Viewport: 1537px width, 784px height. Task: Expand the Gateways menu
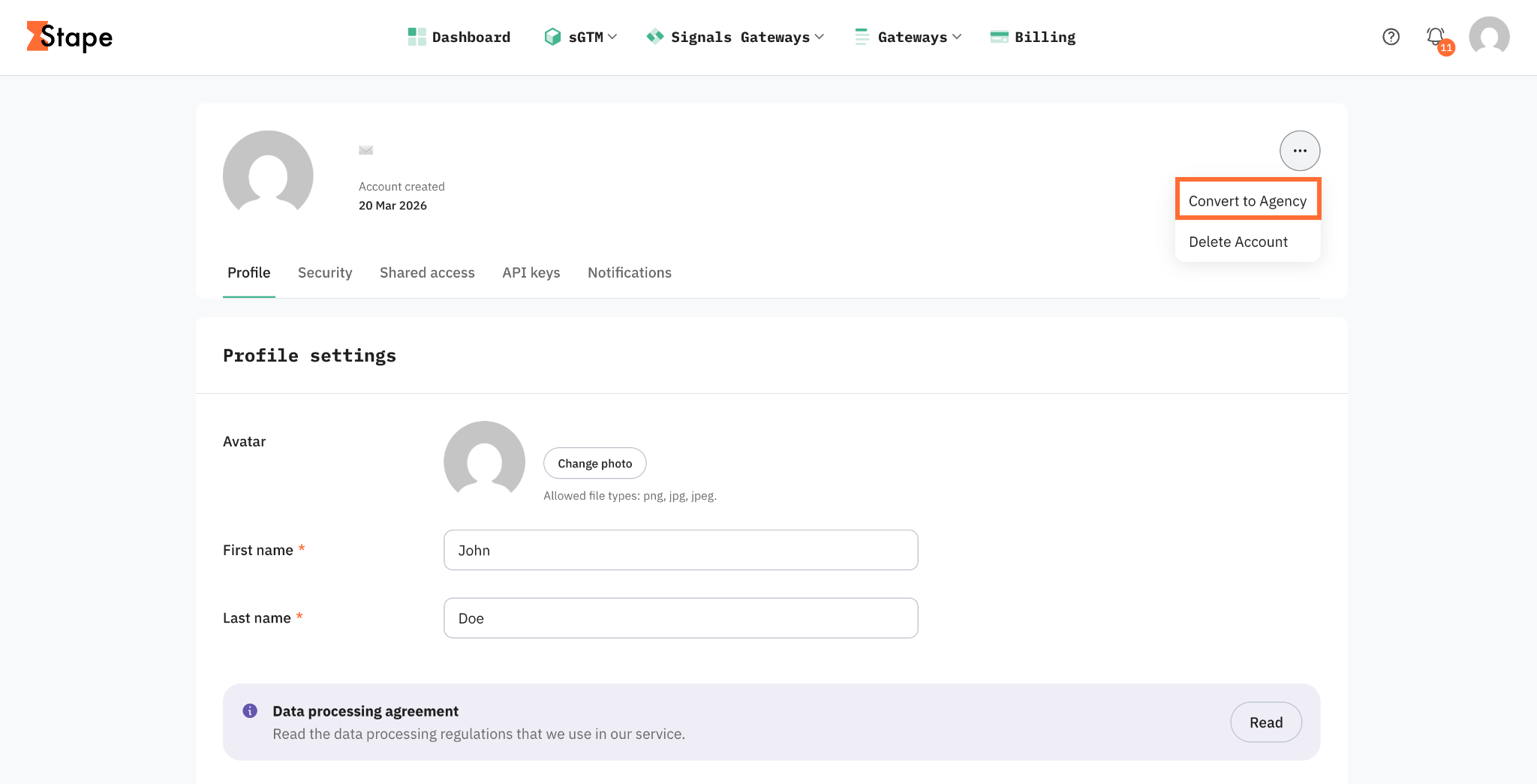point(908,37)
